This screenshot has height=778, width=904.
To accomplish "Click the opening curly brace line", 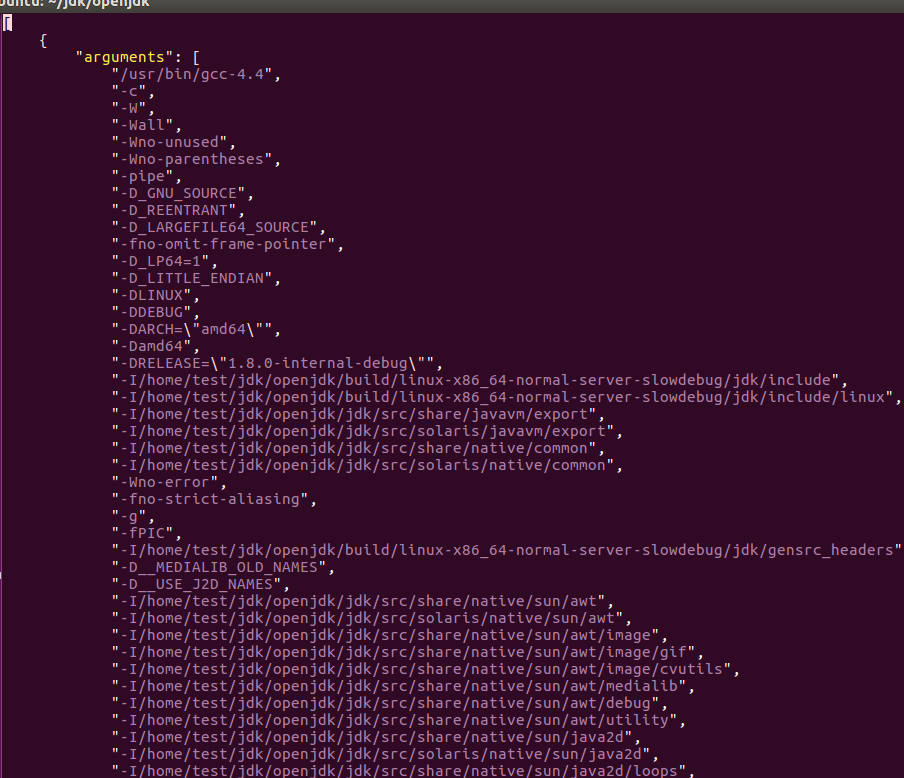I will [x=43, y=40].
